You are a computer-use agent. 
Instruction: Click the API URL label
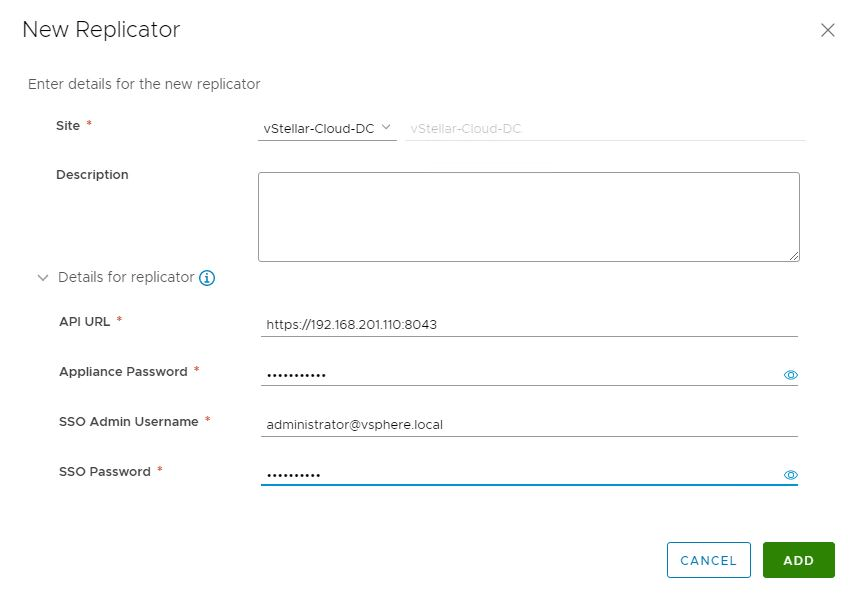85,322
